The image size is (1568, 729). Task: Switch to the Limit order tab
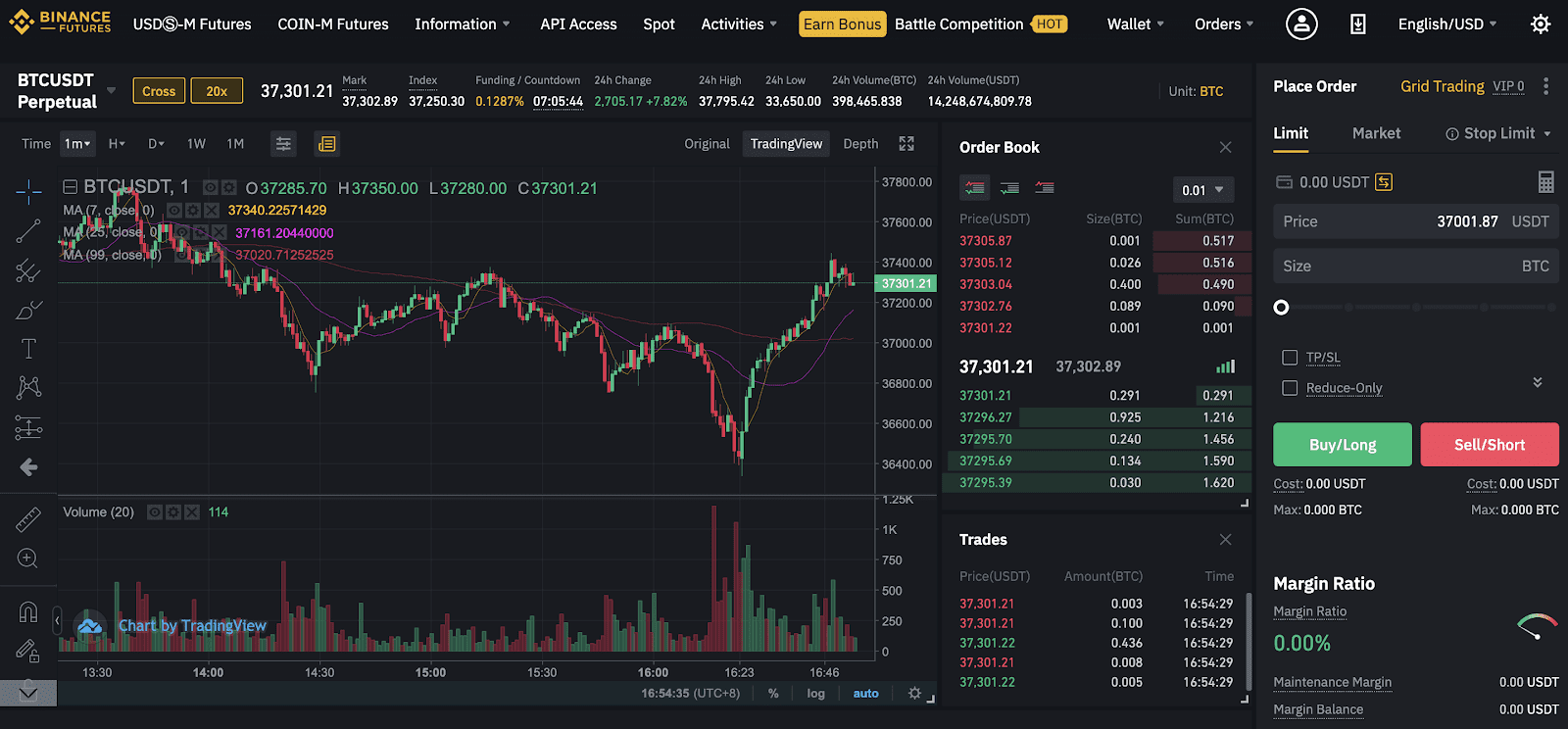coord(1291,133)
